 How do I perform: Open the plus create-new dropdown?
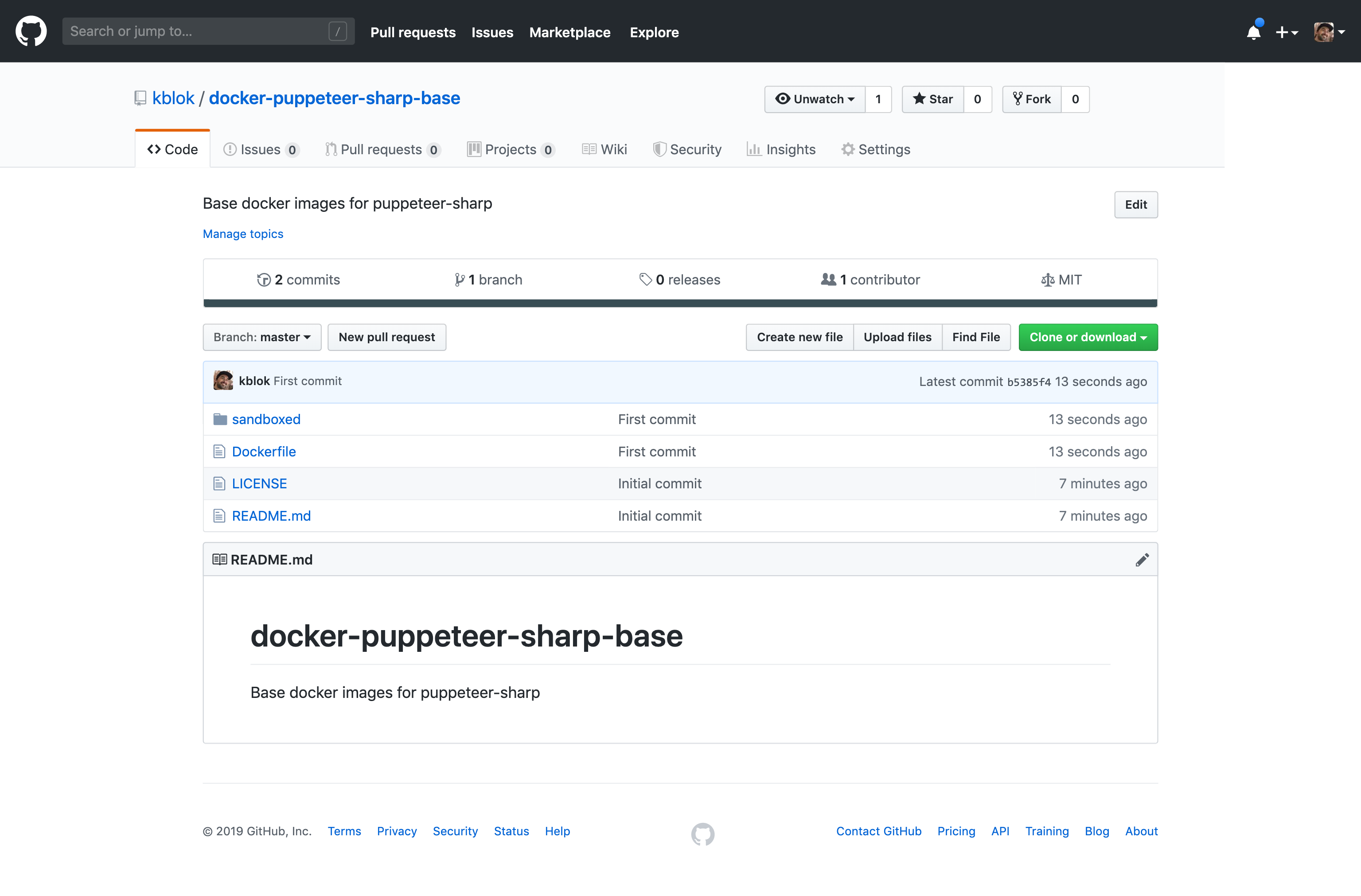(x=1287, y=33)
